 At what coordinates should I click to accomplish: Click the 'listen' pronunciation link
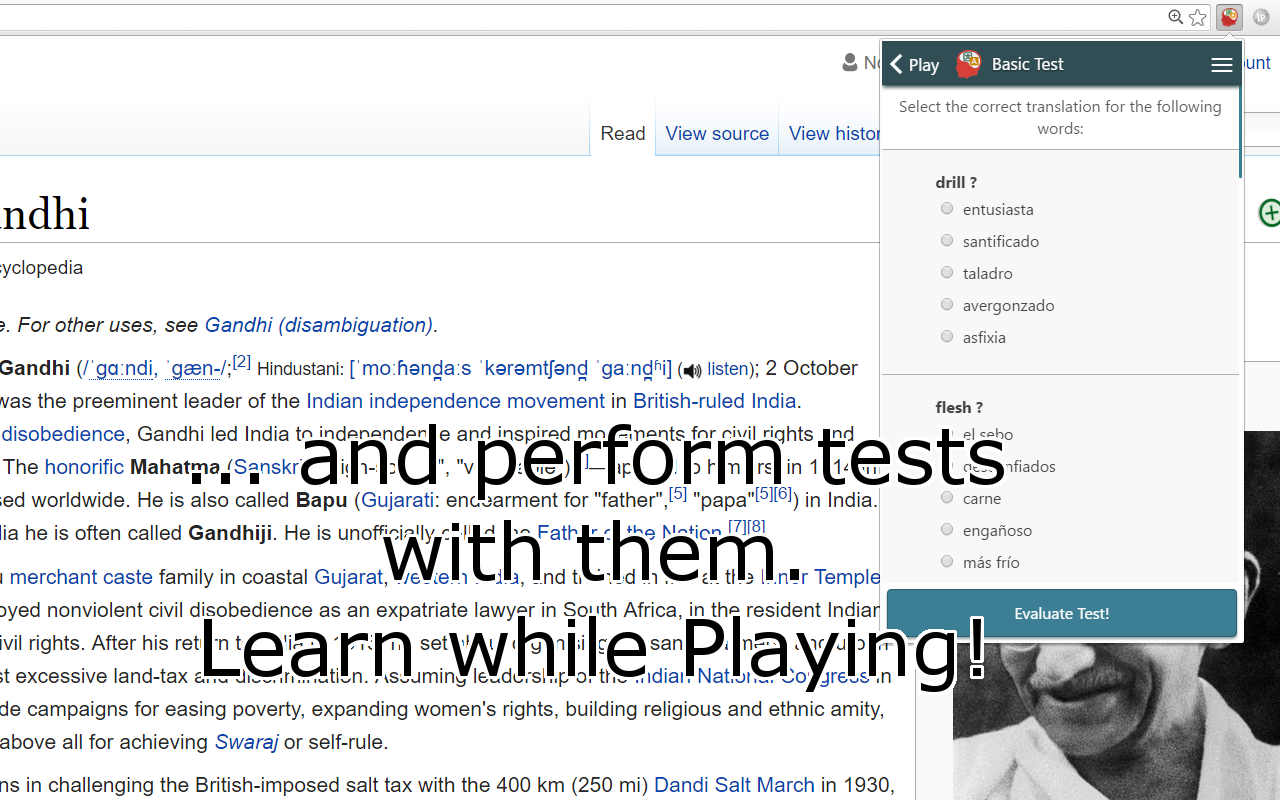(x=728, y=369)
